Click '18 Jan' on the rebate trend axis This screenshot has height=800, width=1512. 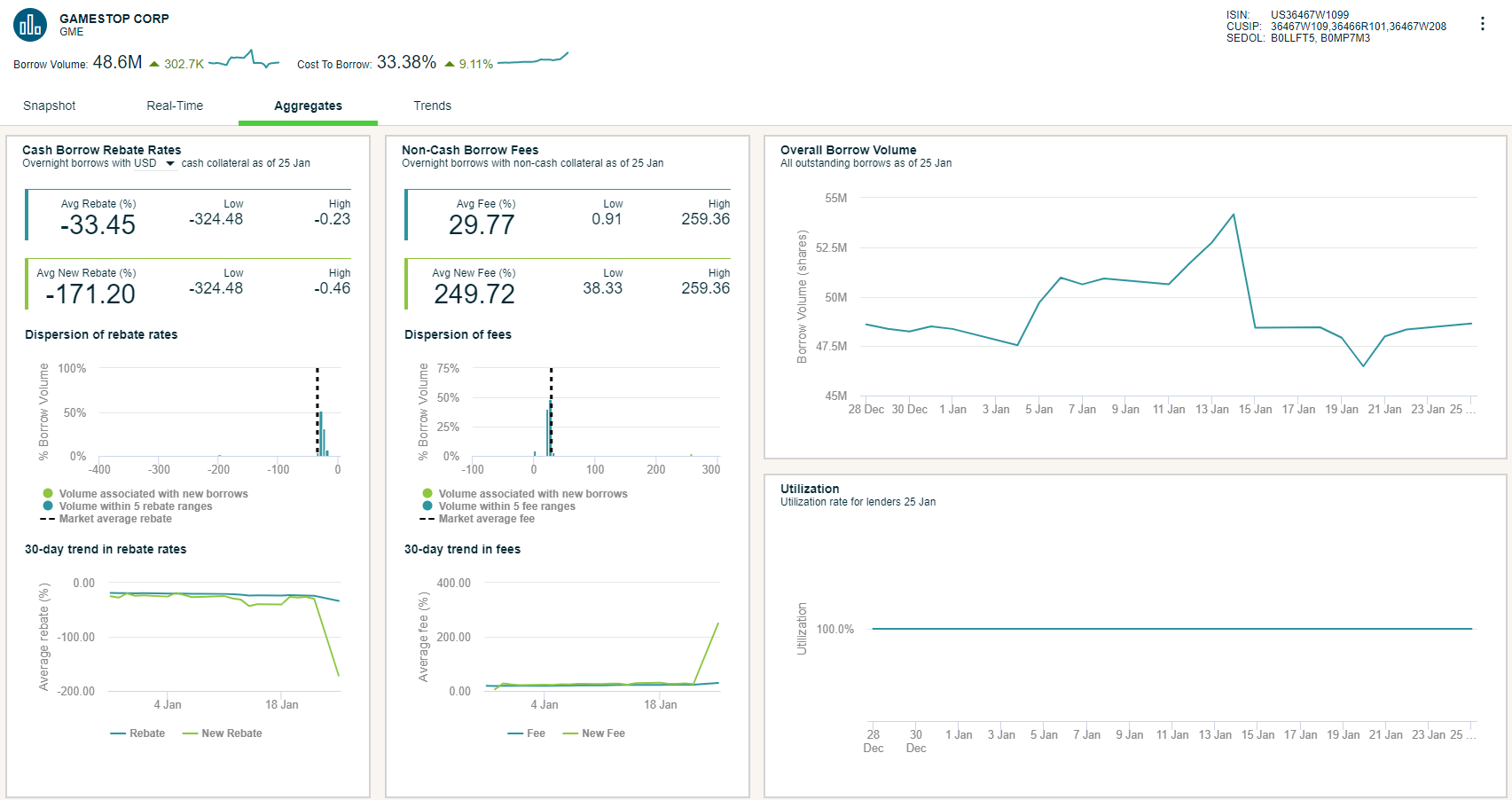(x=282, y=705)
